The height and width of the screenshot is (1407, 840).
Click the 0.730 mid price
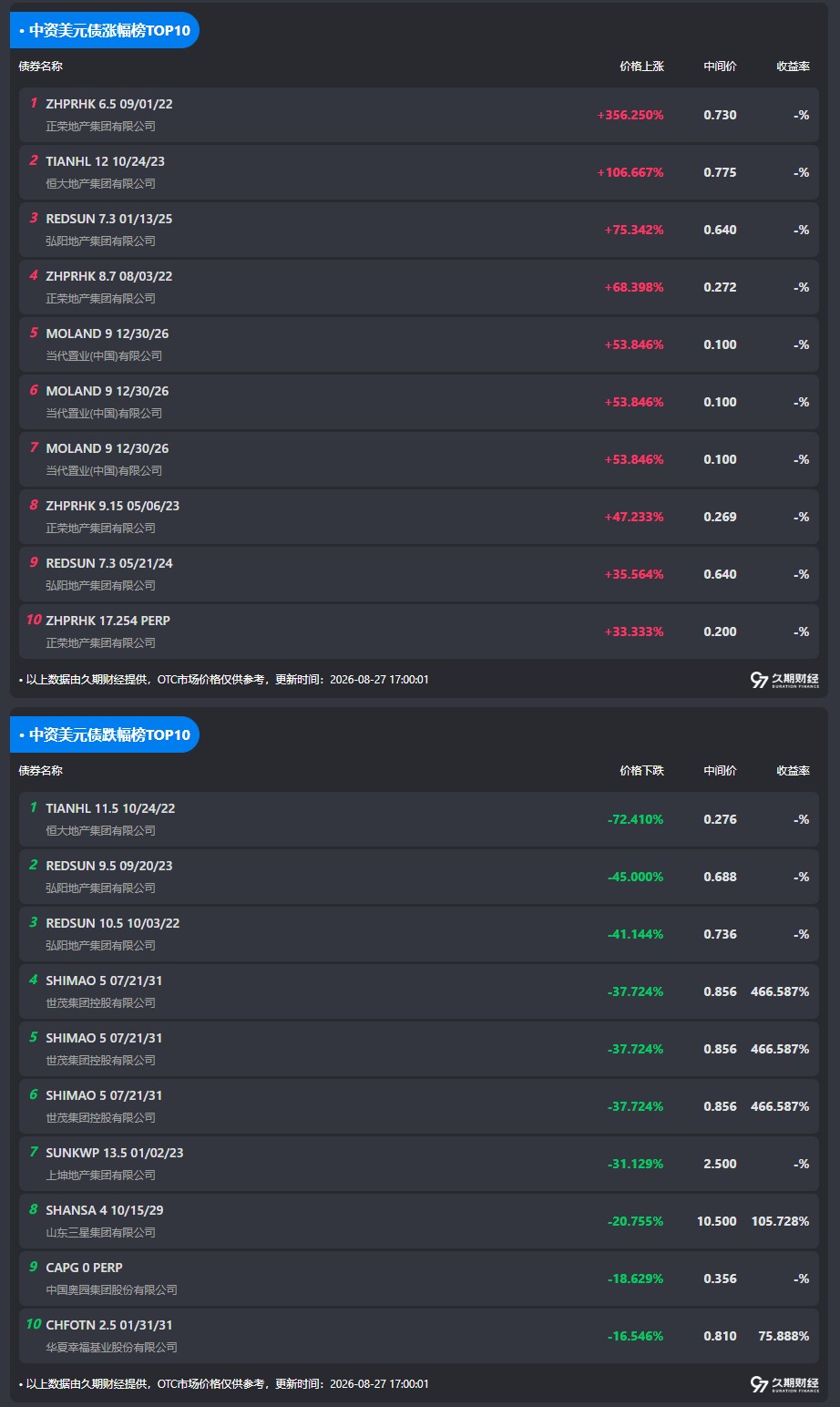point(720,116)
